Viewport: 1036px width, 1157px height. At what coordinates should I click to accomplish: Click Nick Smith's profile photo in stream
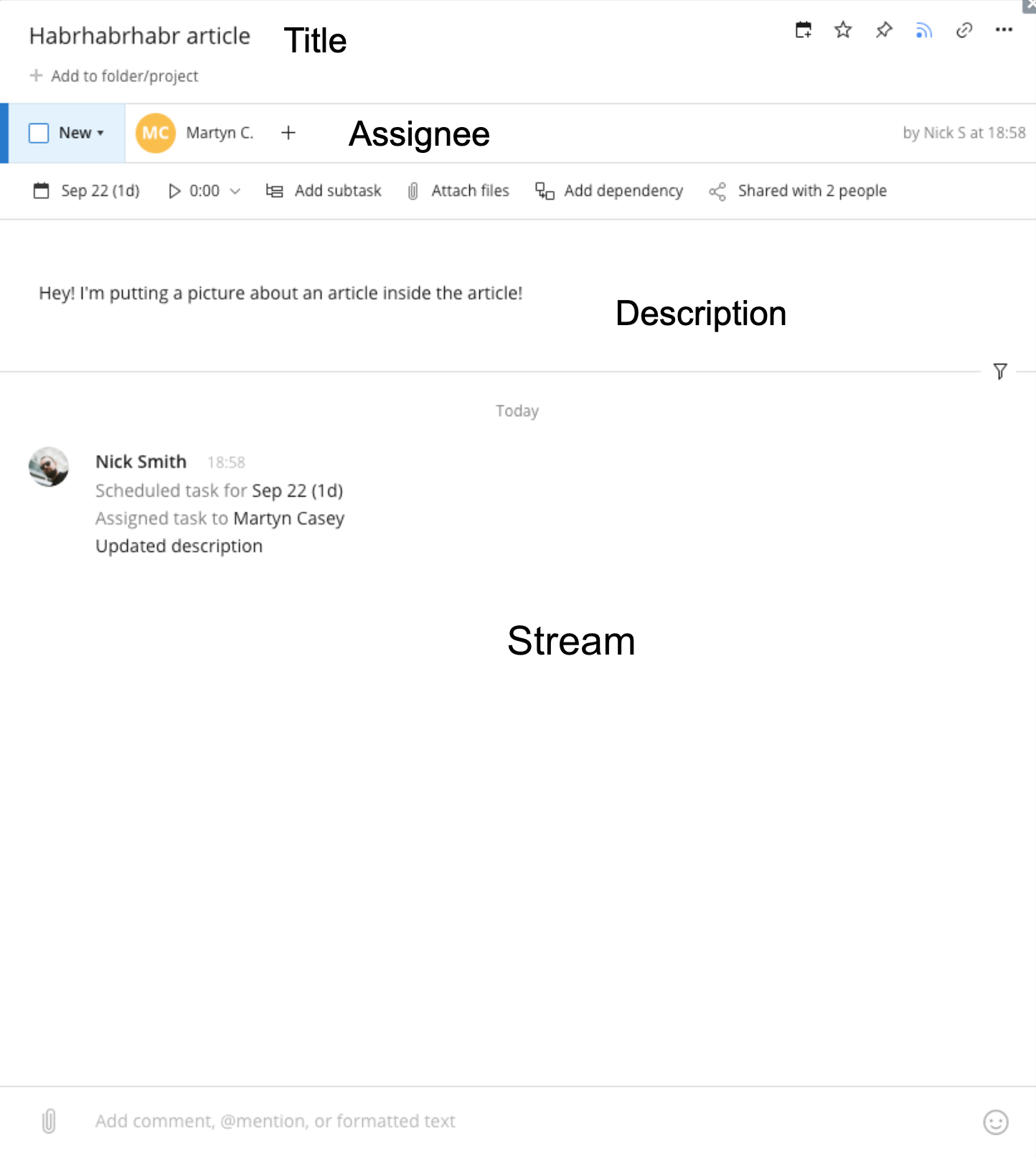[x=49, y=467]
